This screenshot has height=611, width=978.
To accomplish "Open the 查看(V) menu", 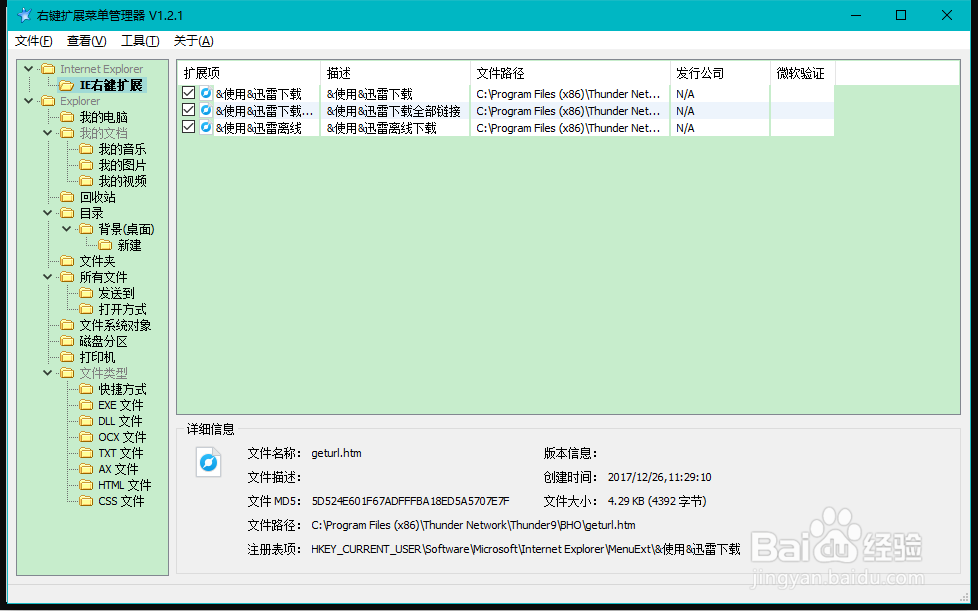I will [x=87, y=41].
